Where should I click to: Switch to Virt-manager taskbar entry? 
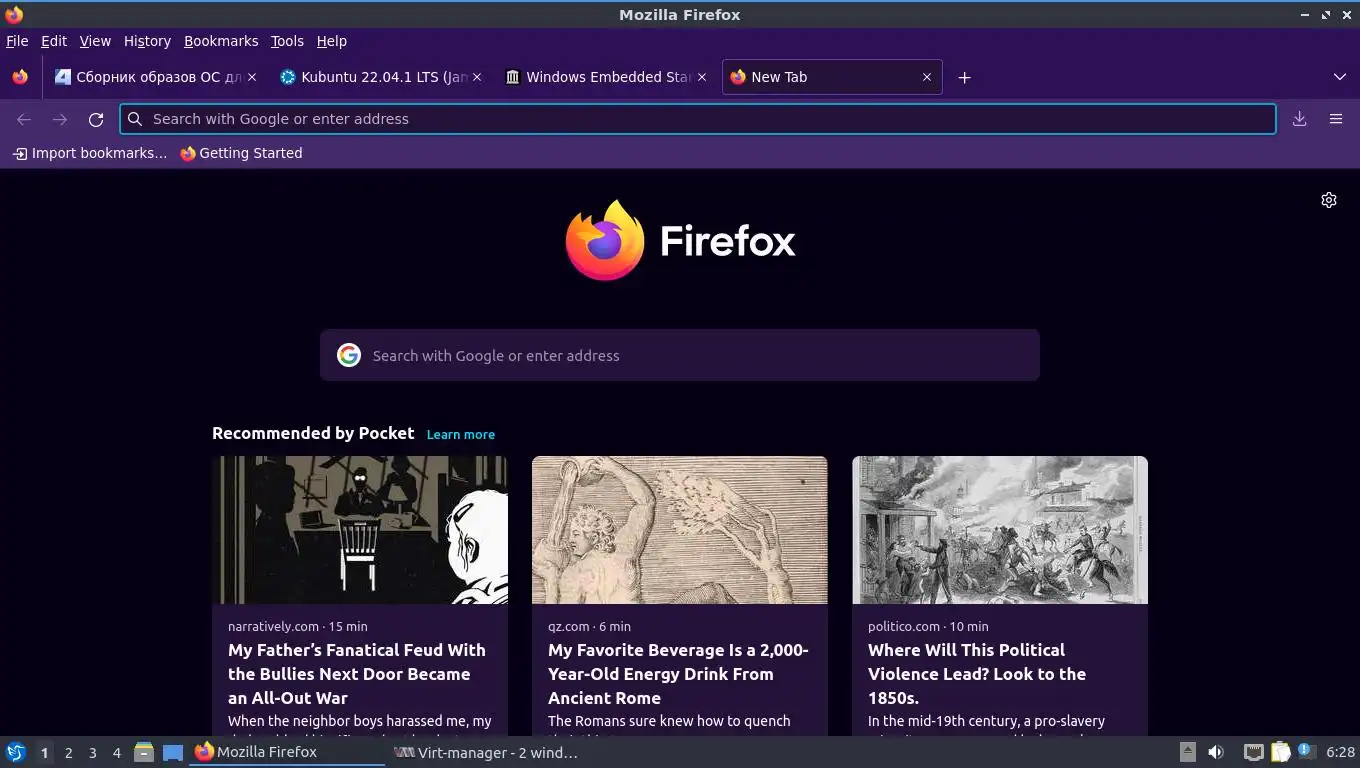486,752
